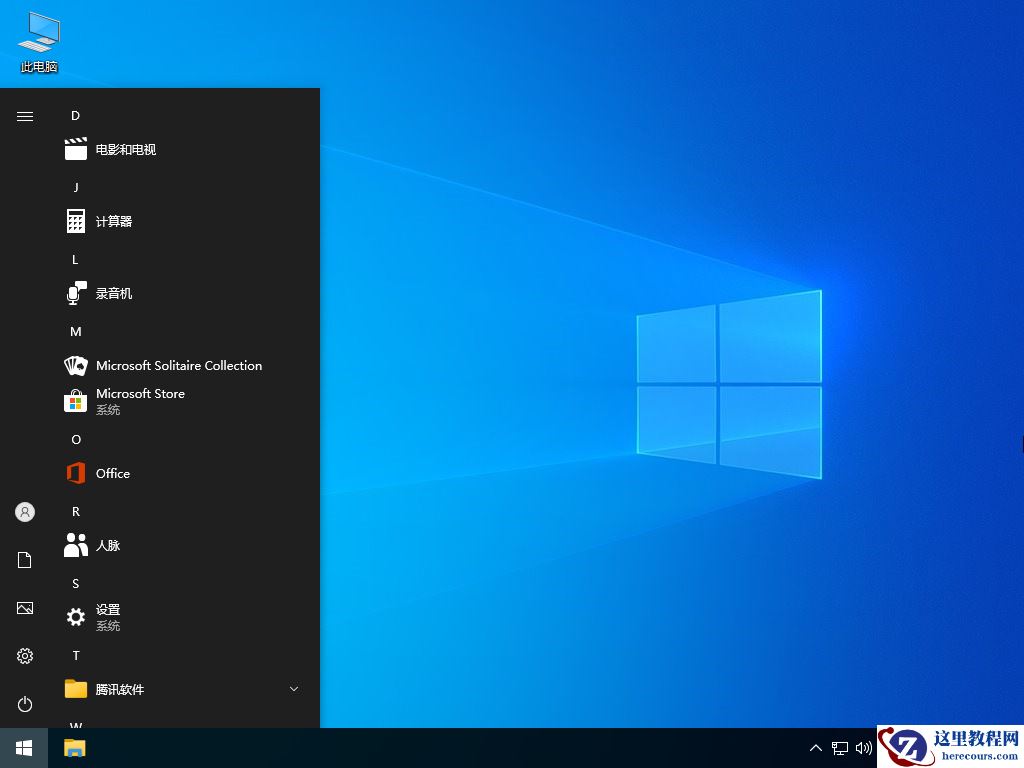Click the Documents icon in Start sidebar
Screen dimensions: 1024x768
coord(24,560)
